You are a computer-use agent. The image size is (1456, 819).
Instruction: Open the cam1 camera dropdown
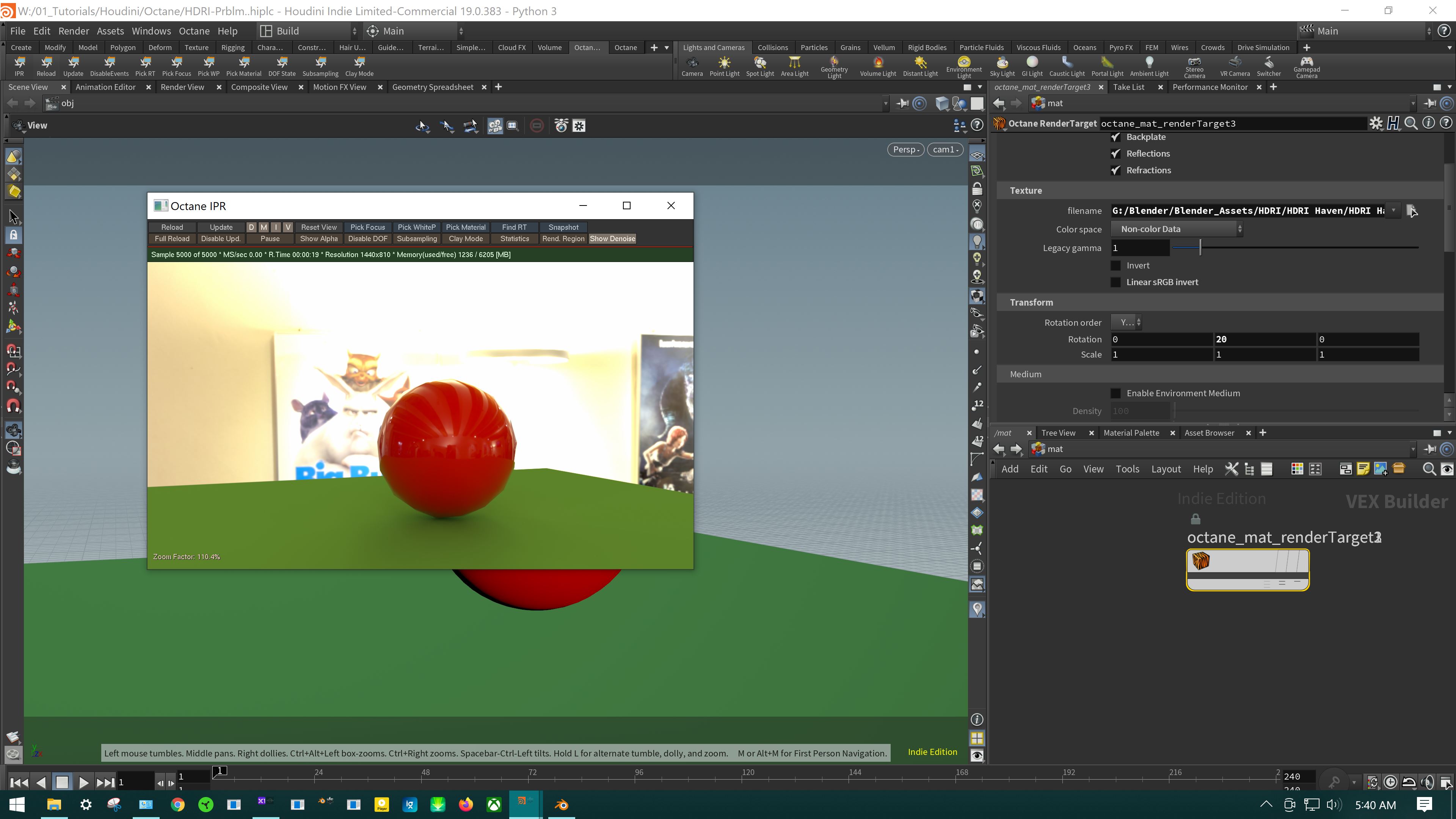[946, 150]
